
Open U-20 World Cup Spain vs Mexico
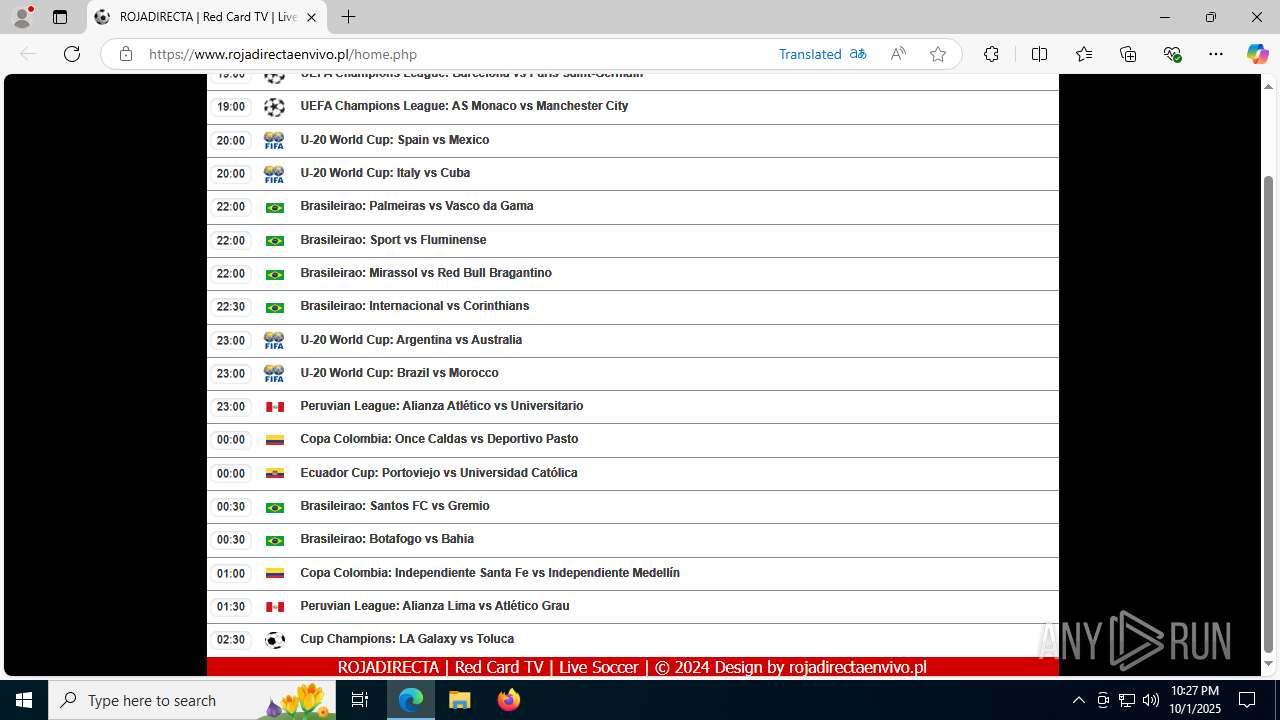click(x=395, y=140)
